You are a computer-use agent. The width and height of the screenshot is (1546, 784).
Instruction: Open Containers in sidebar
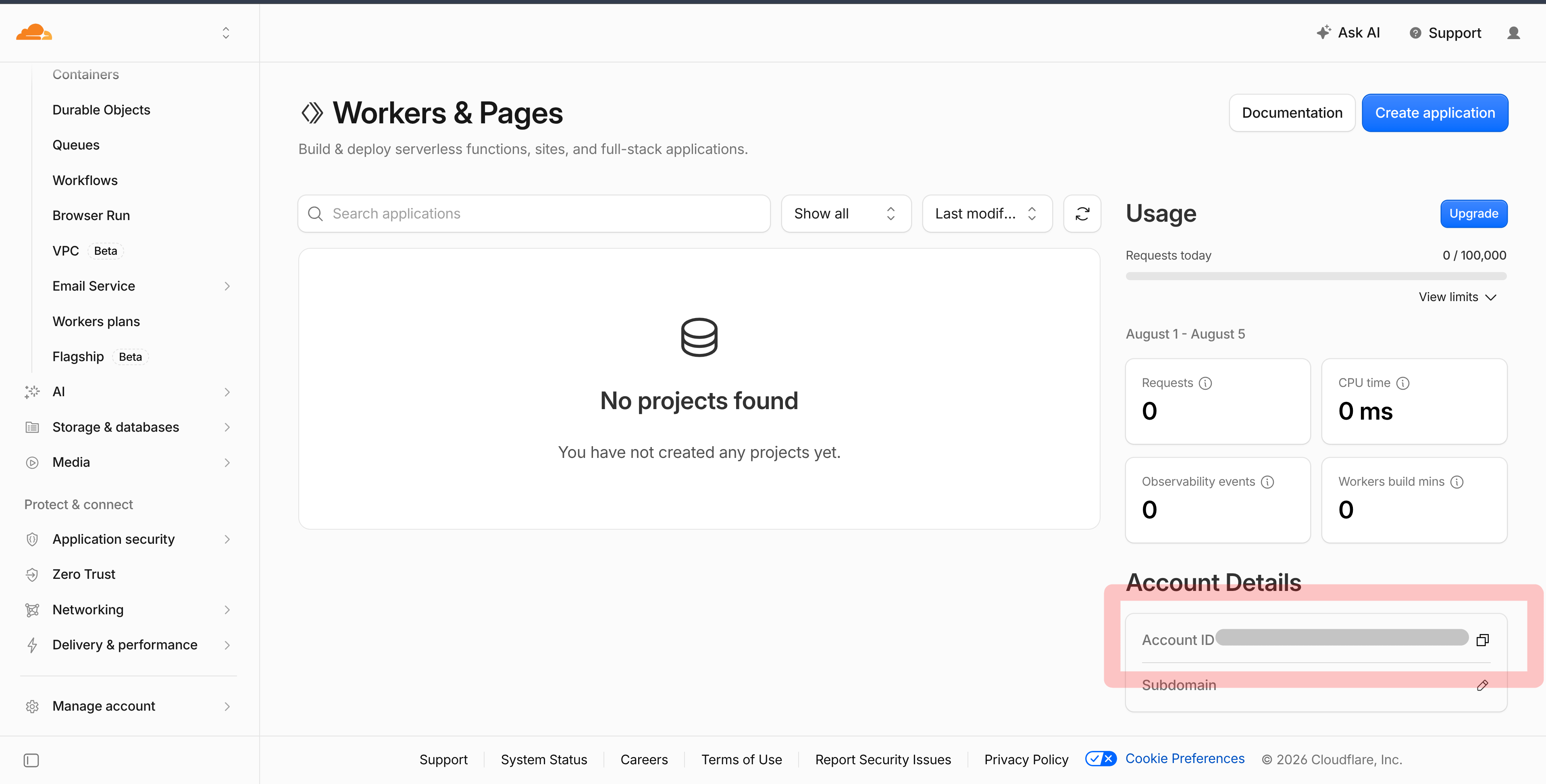coord(86,75)
